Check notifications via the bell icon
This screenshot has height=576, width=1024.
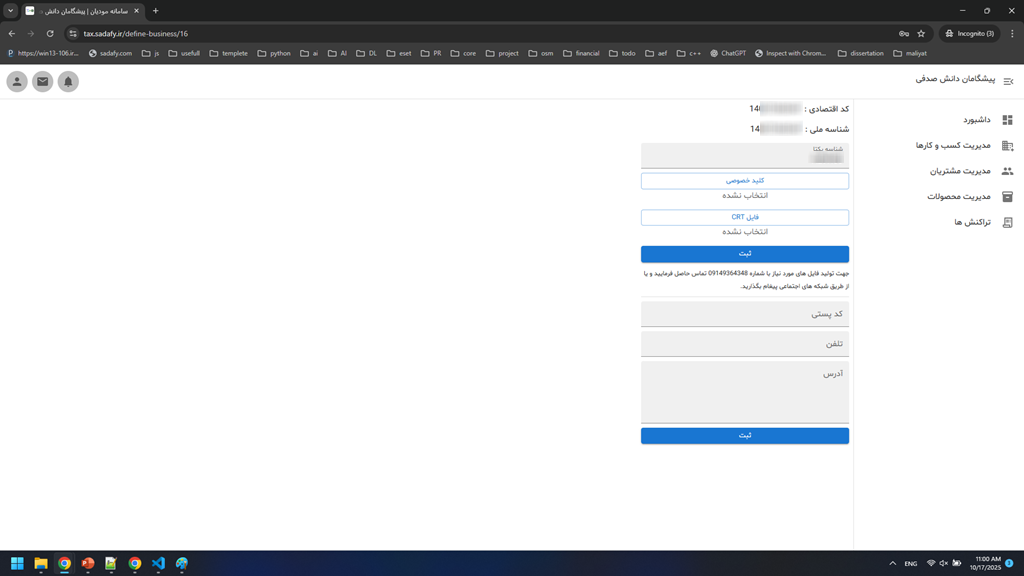click(68, 81)
